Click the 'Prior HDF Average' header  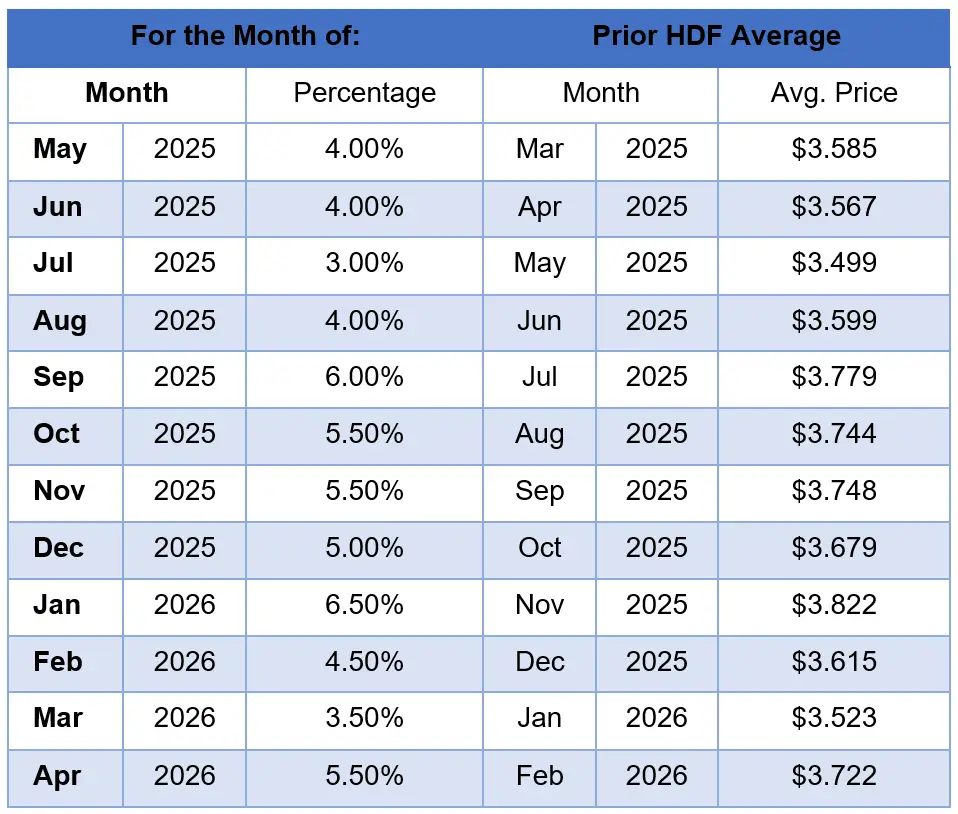pos(716,37)
